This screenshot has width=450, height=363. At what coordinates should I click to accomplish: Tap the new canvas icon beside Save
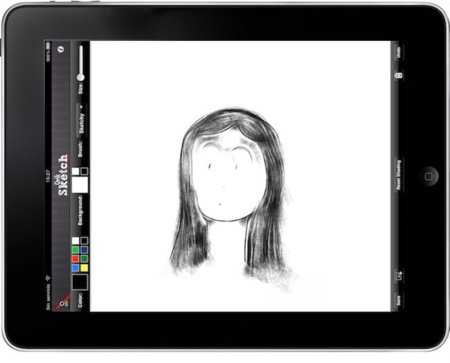tap(399, 275)
